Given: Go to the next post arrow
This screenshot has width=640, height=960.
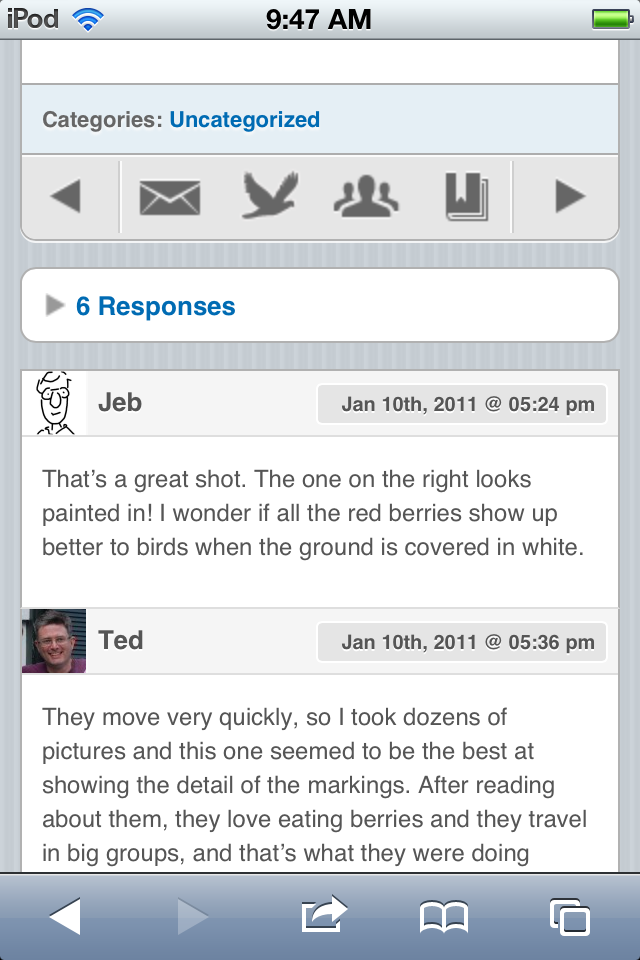Looking at the screenshot, I should [x=569, y=197].
